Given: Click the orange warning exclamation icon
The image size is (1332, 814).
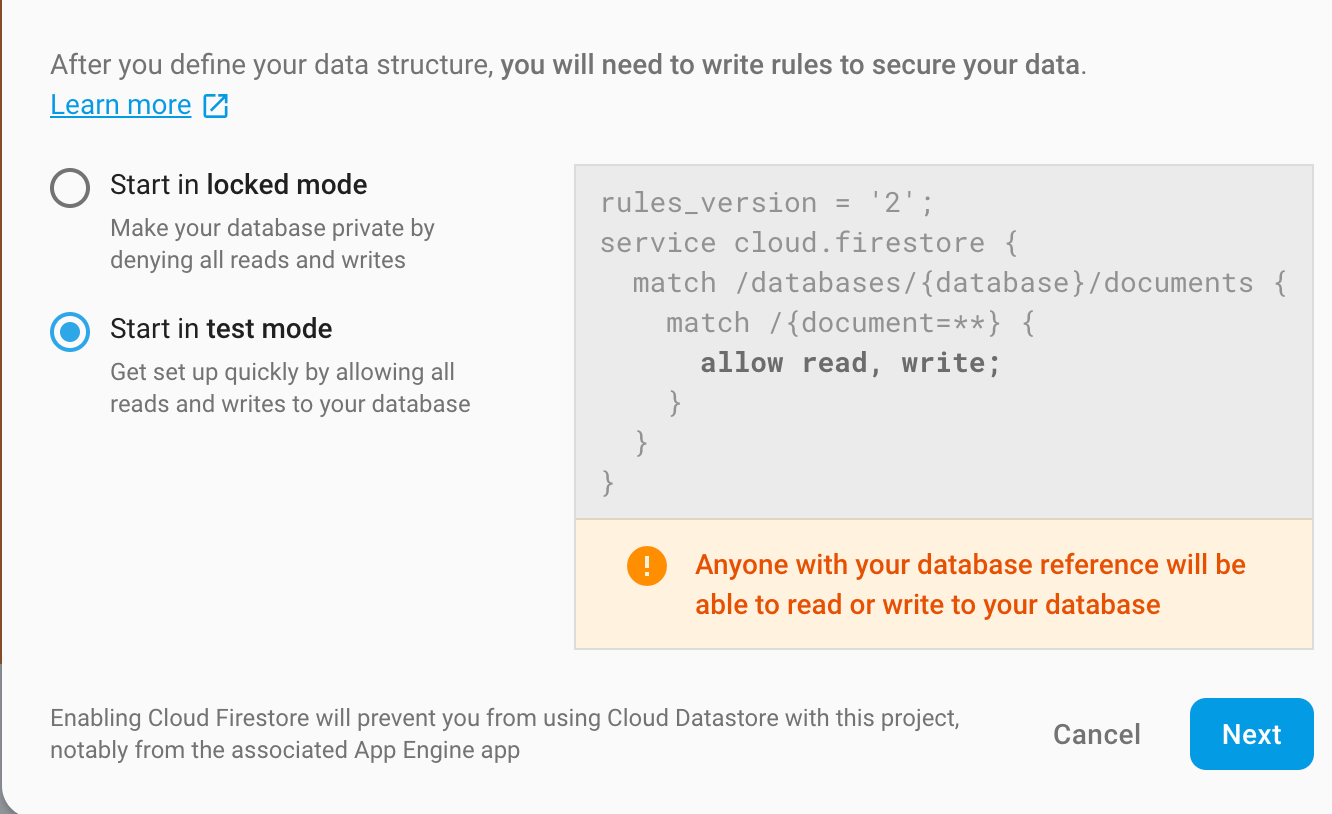Looking at the screenshot, I should [x=646, y=566].
